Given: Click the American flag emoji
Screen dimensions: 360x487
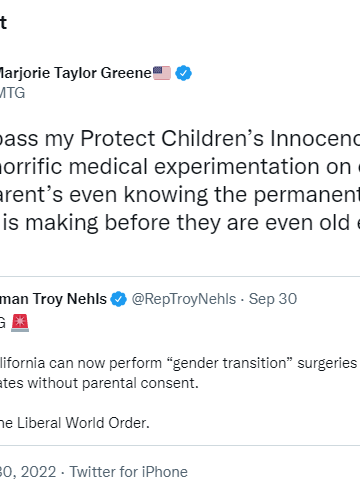Looking at the screenshot, I should coord(162,73).
